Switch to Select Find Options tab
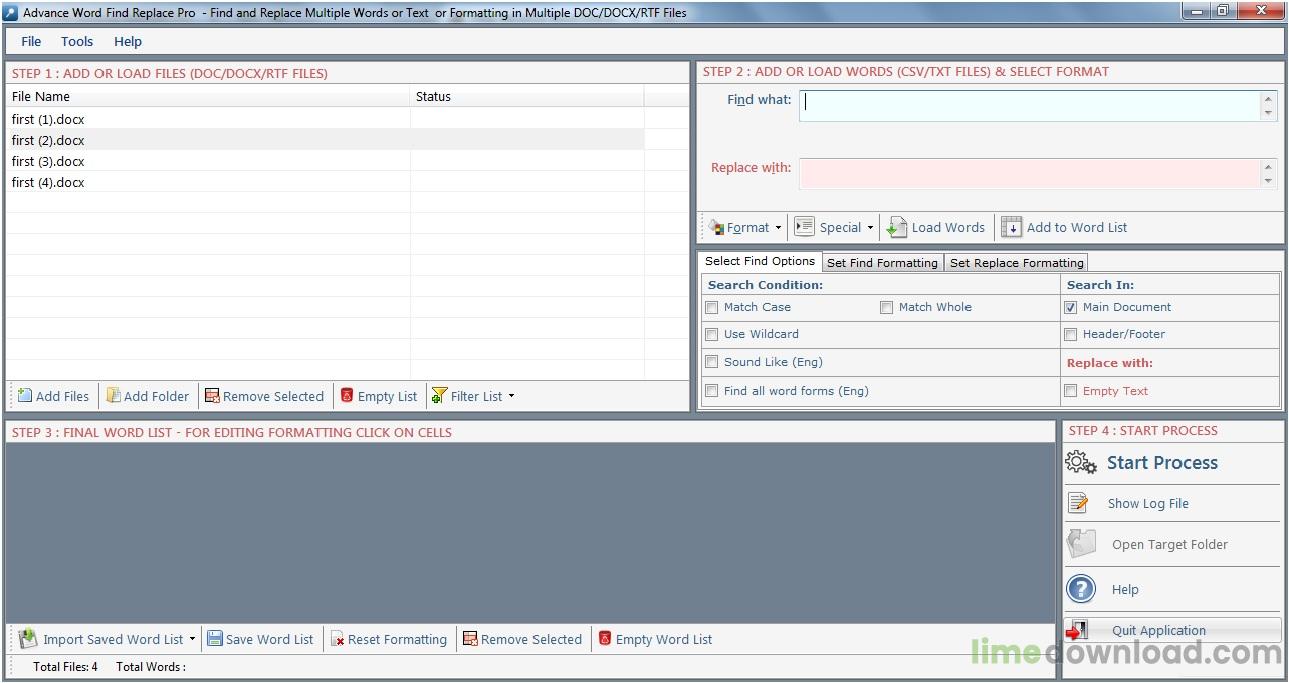The image size is (1289, 683). (760, 261)
